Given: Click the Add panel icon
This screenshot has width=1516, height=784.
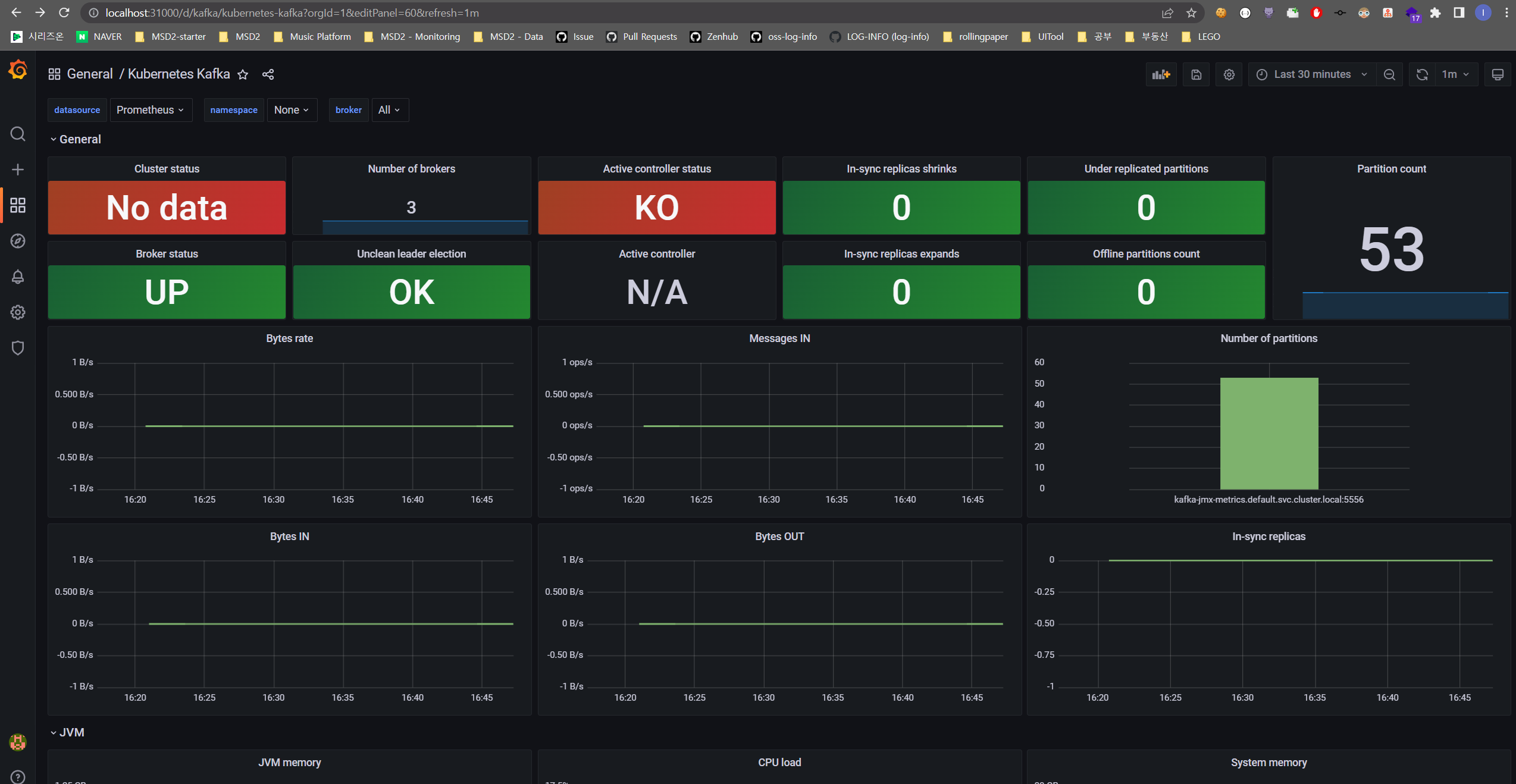Looking at the screenshot, I should coord(1161,74).
